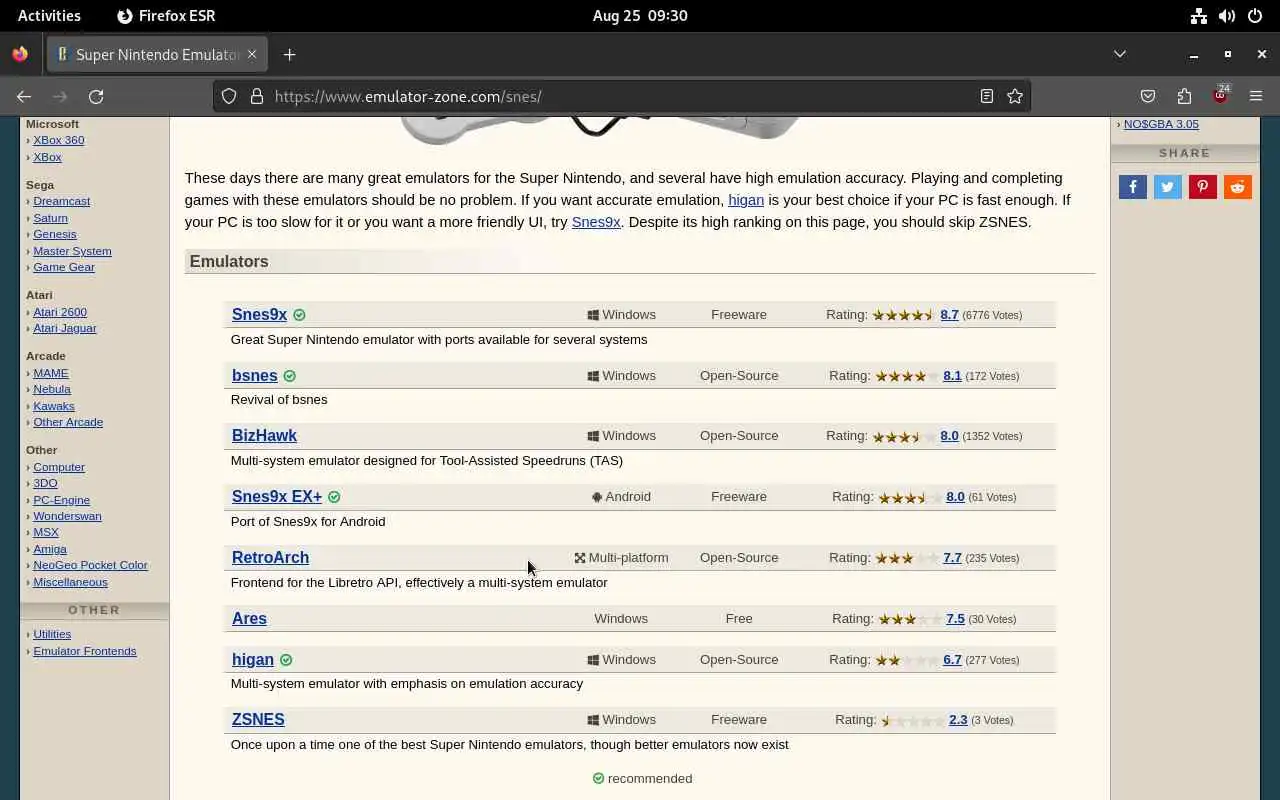Go back with the back arrow
Screen dimensions: 1280x800
point(24,96)
